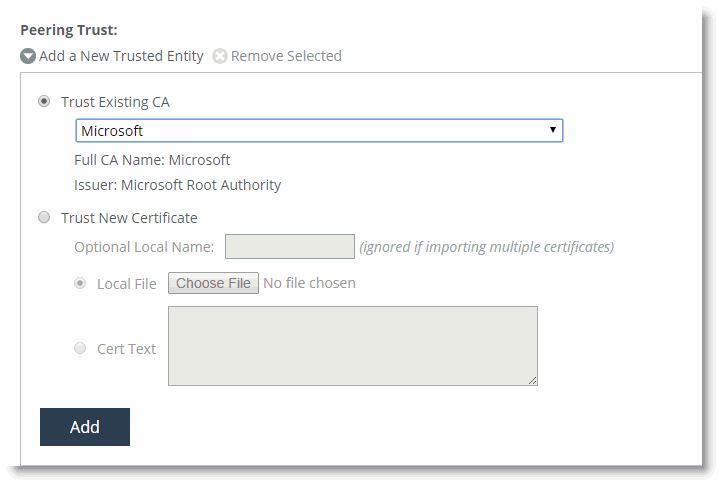Viewport: 718px width, 482px height.
Task: Click the Issuer: Microsoft Root Authority text
Action: coord(178,185)
